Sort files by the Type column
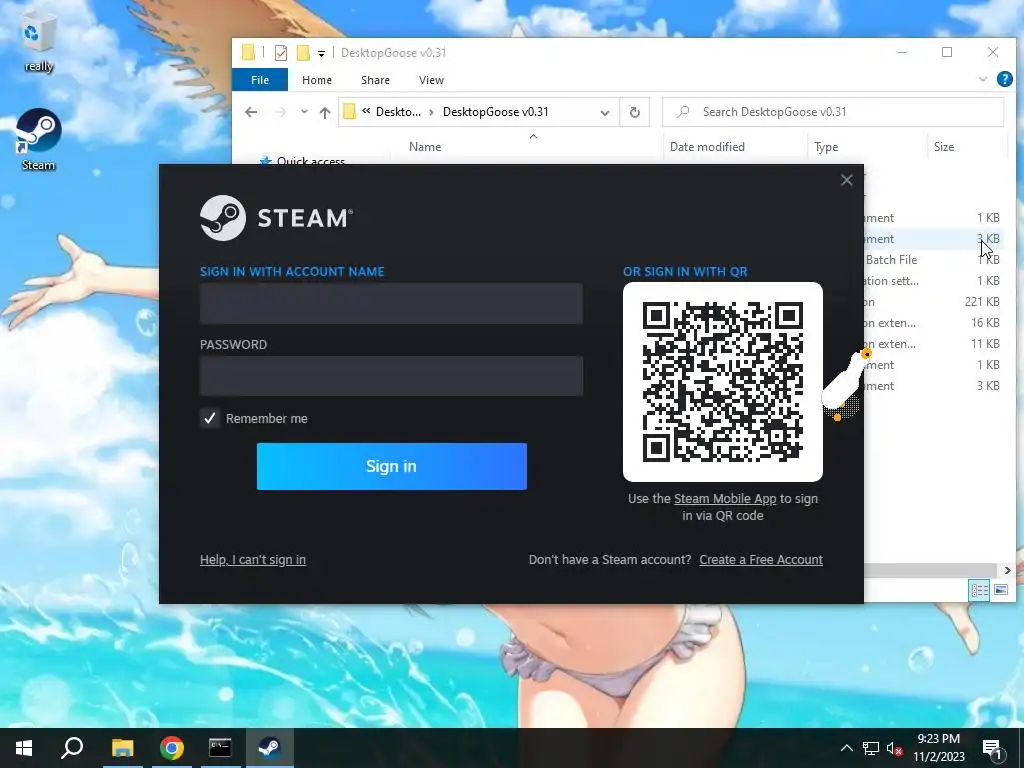 [x=826, y=147]
